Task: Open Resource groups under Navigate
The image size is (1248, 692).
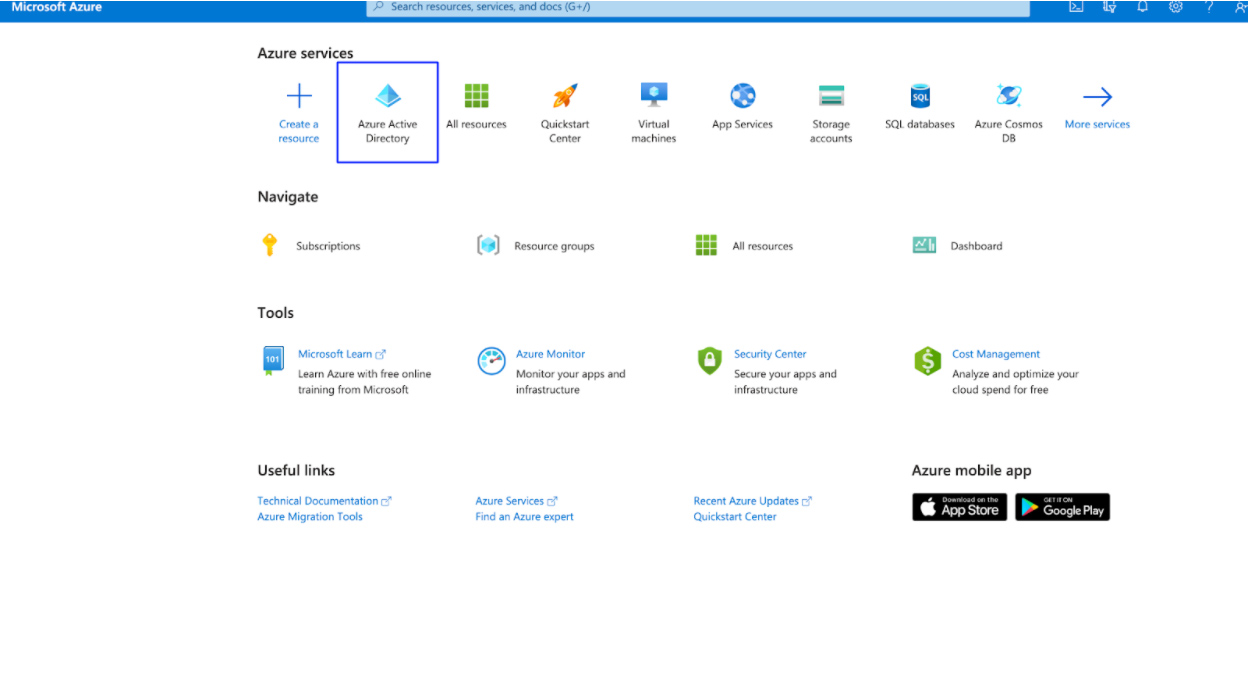Action: coord(553,246)
